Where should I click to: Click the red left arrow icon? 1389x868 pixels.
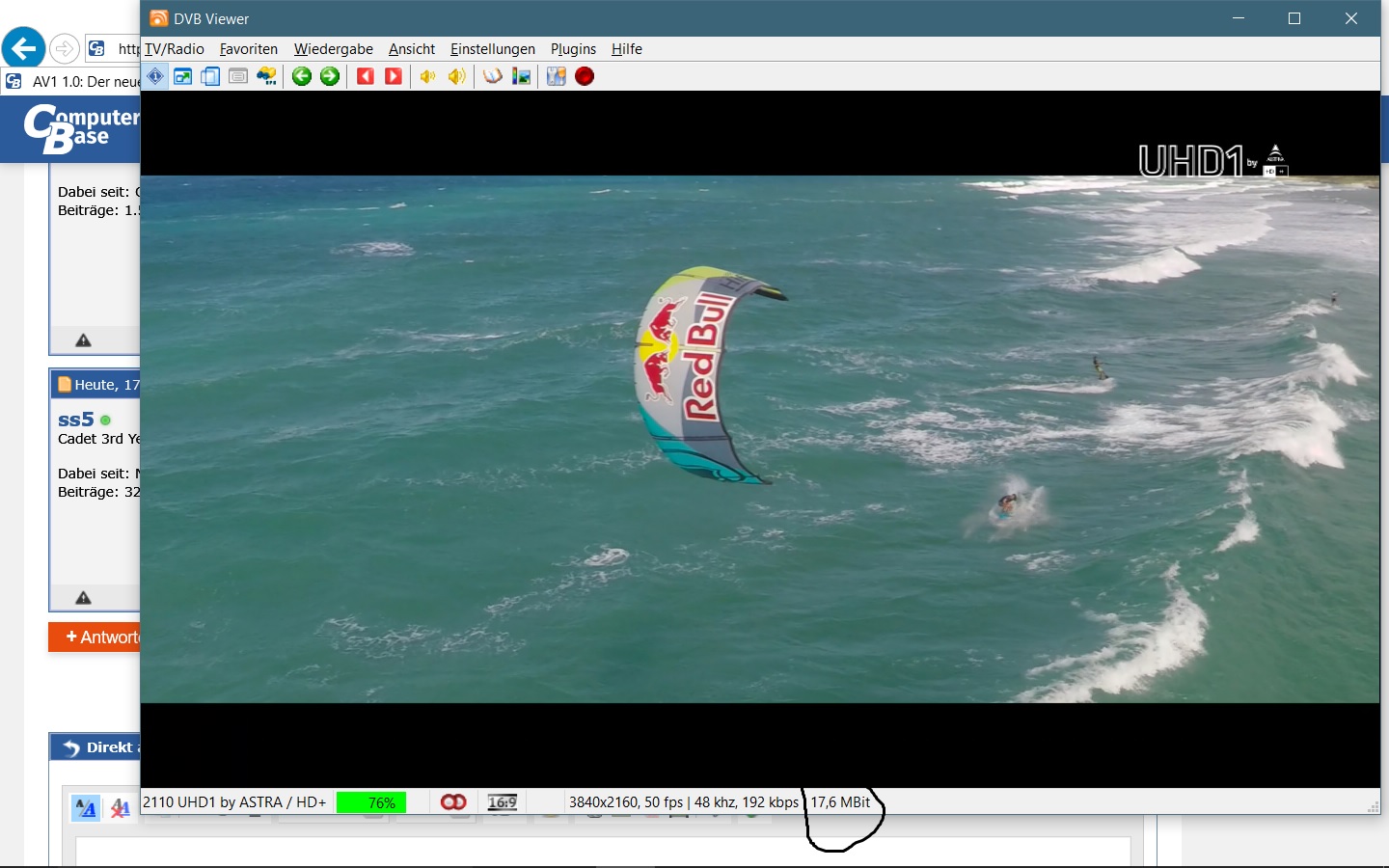coord(365,76)
